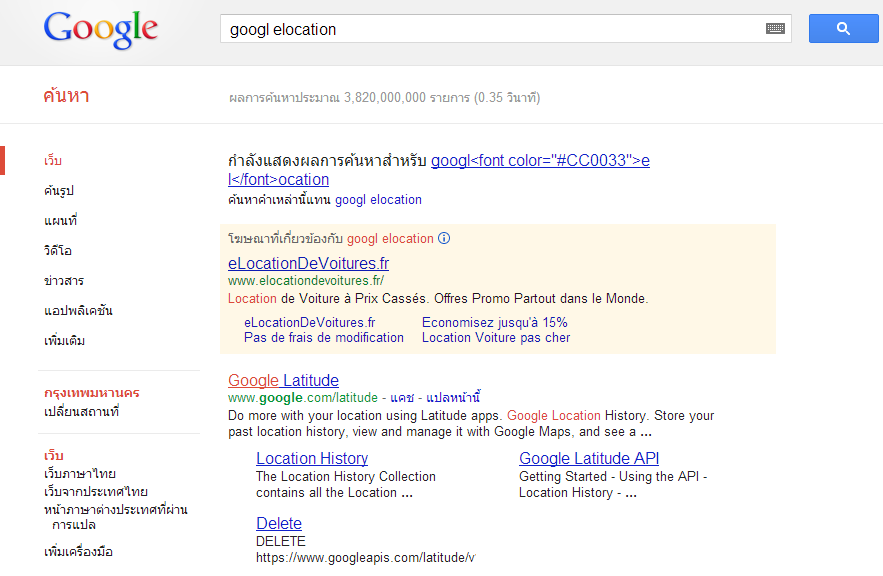
Task: Switch to ค้นรูป image search
Action: coord(59,191)
